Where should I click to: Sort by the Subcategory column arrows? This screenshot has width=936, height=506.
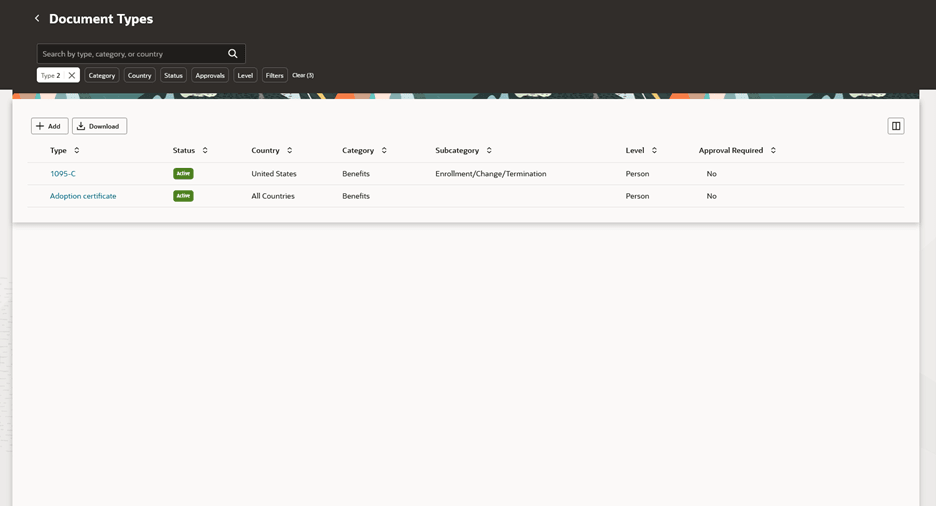point(489,150)
